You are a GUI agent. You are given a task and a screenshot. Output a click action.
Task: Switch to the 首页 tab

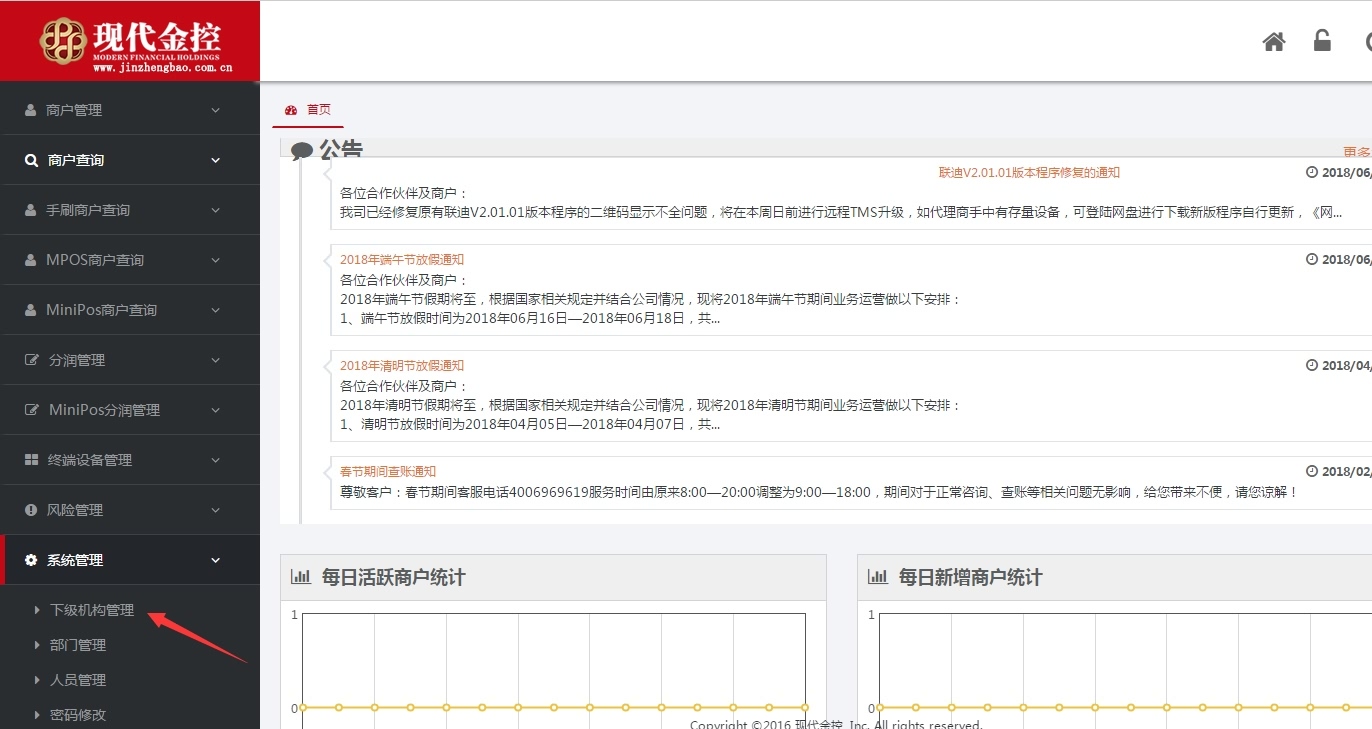click(x=308, y=110)
